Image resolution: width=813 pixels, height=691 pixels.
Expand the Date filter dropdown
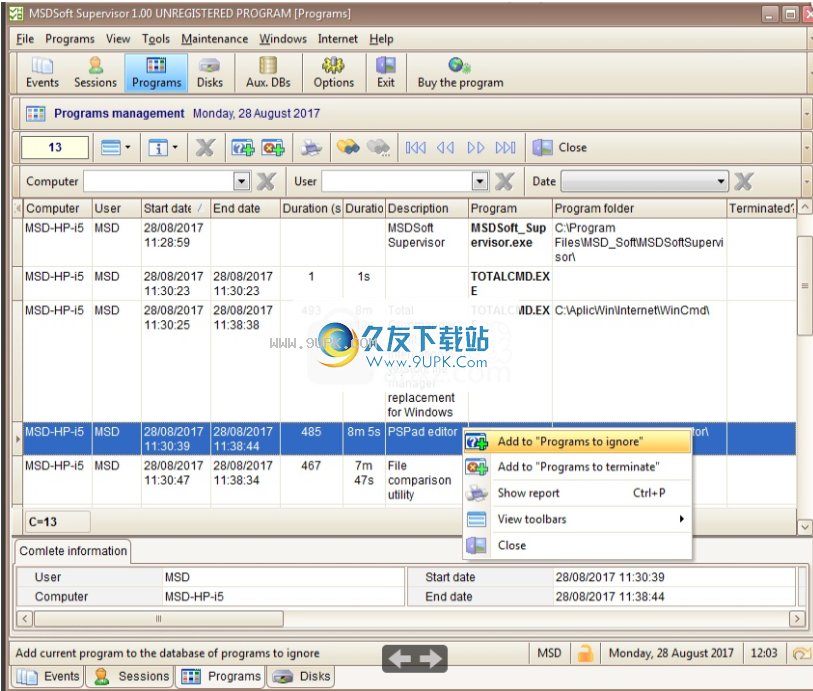720,181
